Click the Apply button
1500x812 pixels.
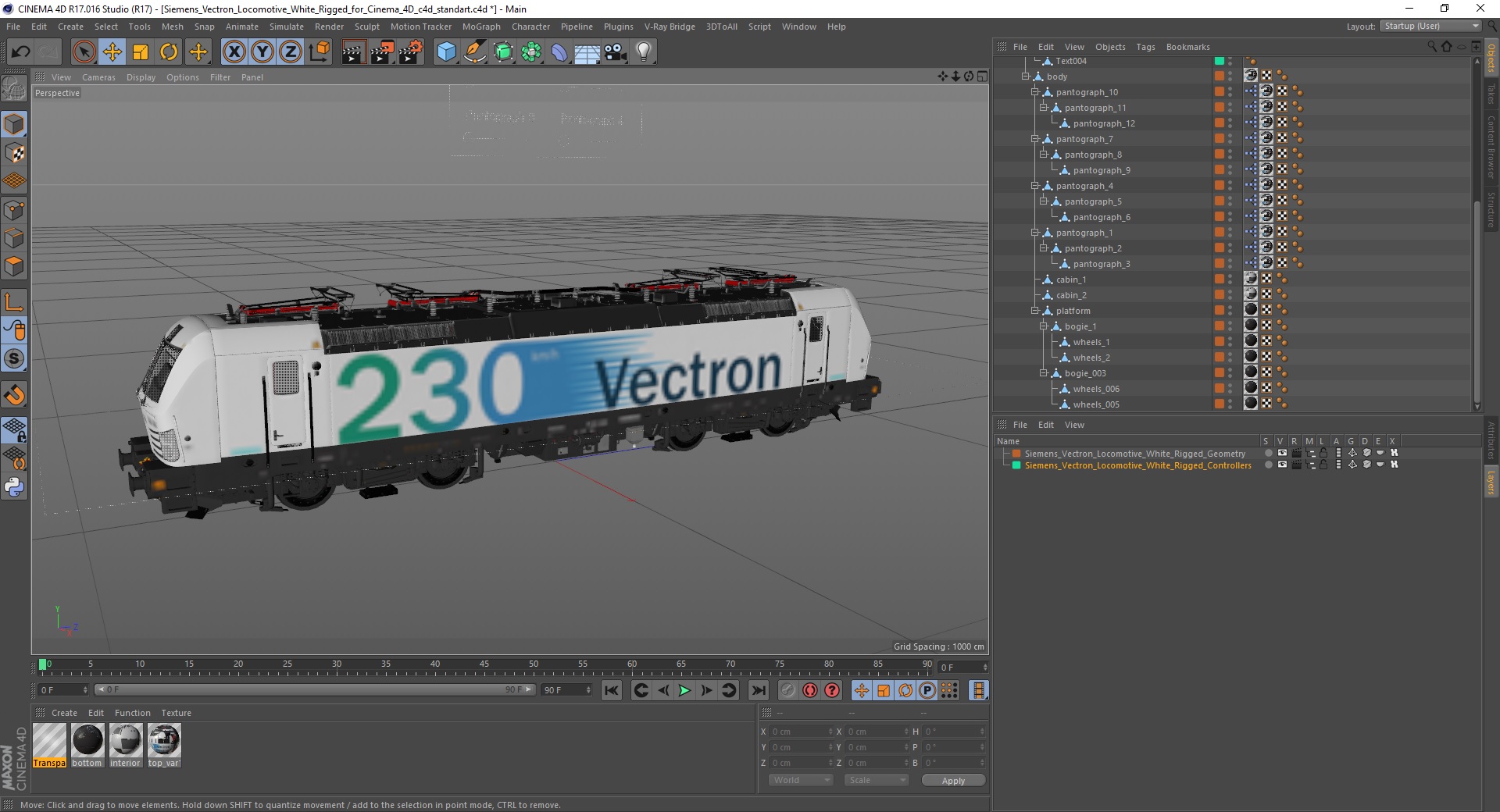coord(953,781)
